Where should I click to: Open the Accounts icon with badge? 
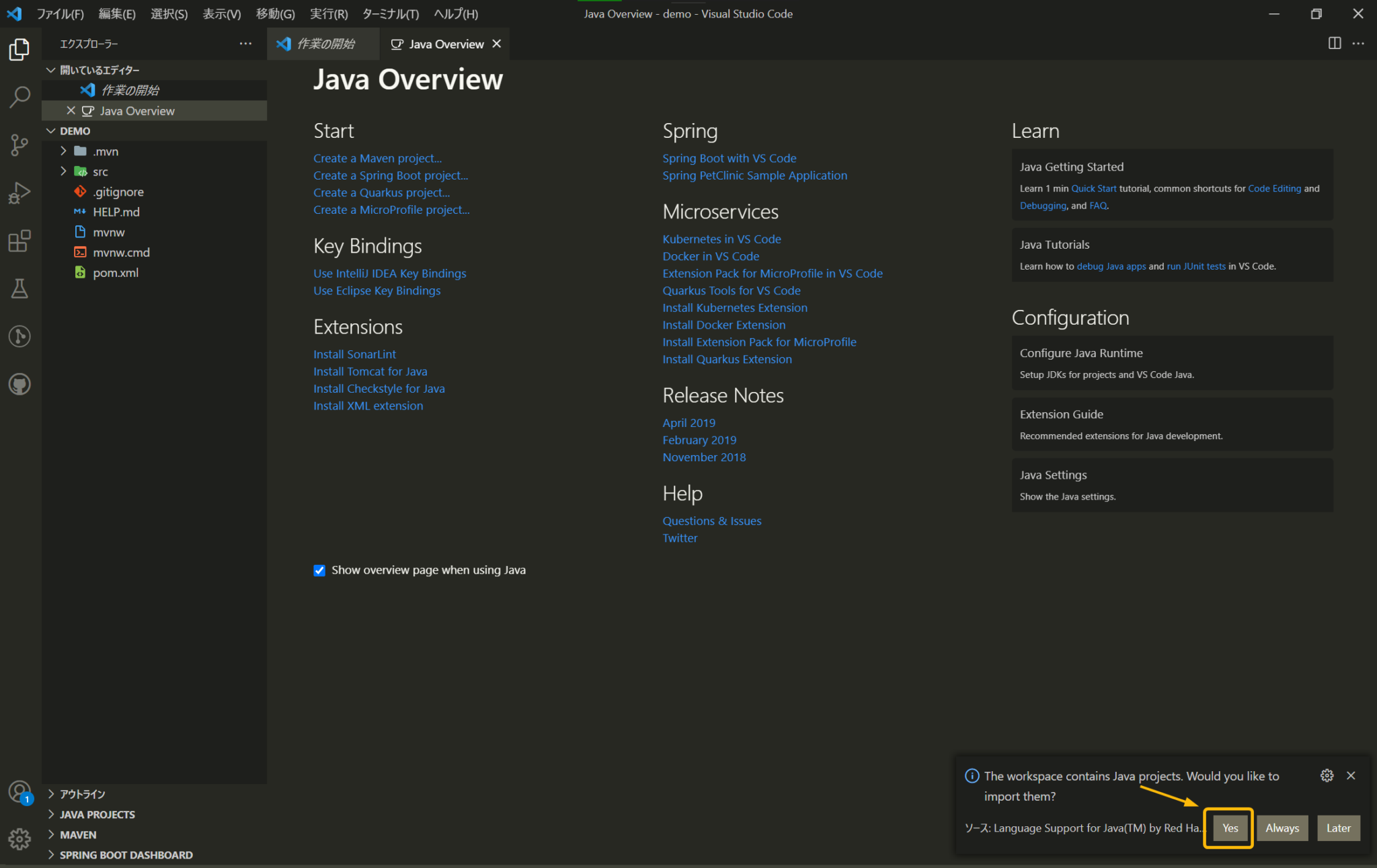19,792
